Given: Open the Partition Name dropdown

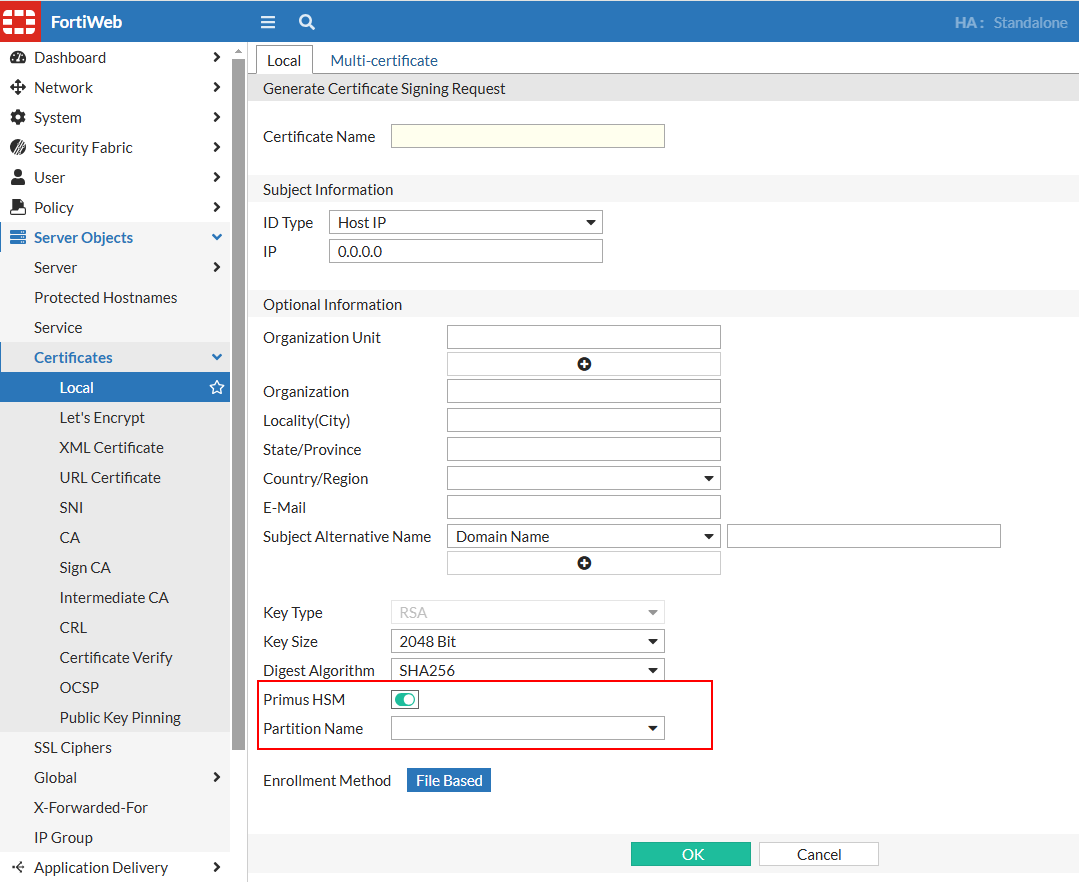Looking at the screenshot, I should point(527,729).
